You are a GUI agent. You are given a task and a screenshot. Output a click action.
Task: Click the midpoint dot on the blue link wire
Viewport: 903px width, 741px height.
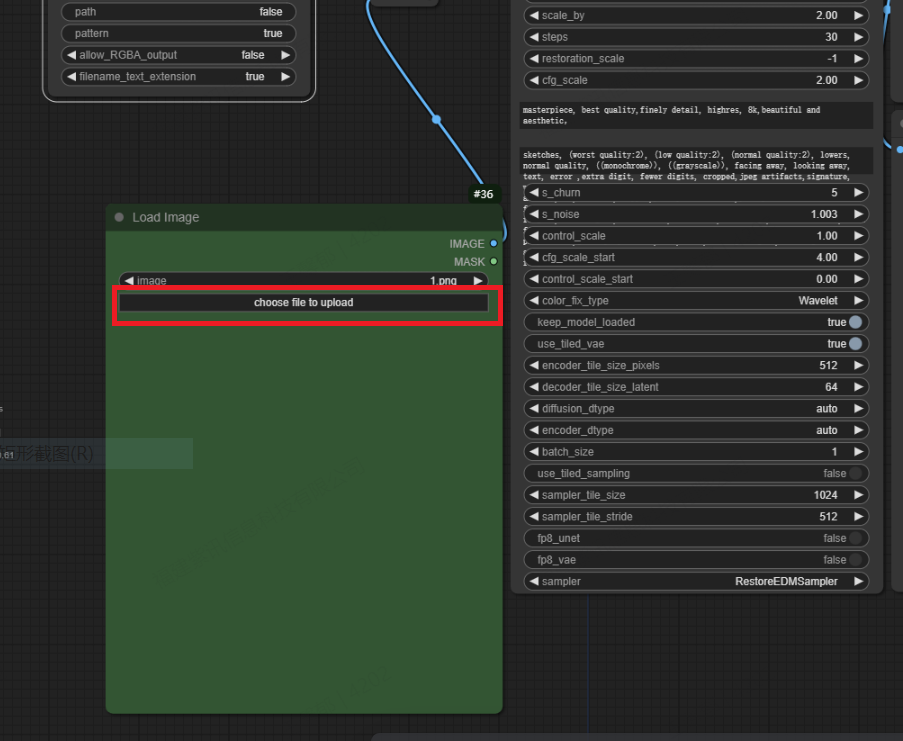point(436,119)
